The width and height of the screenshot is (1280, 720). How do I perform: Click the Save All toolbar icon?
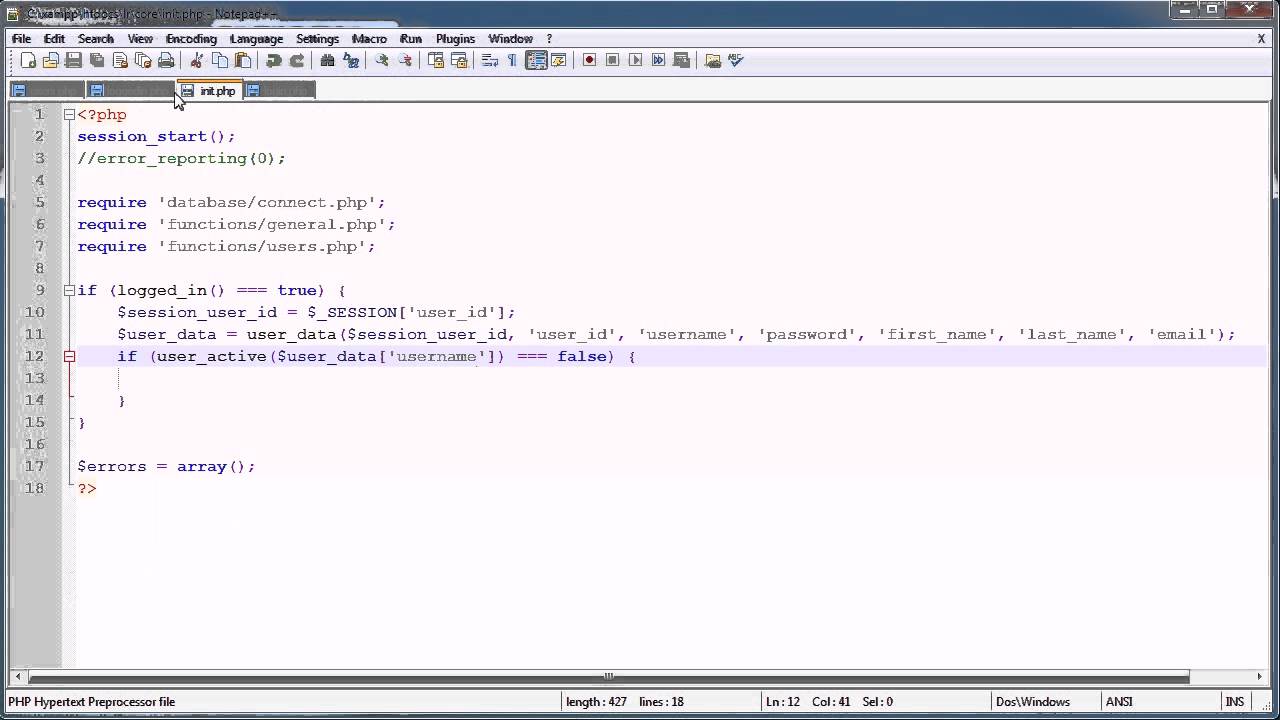tap(97, 61)
